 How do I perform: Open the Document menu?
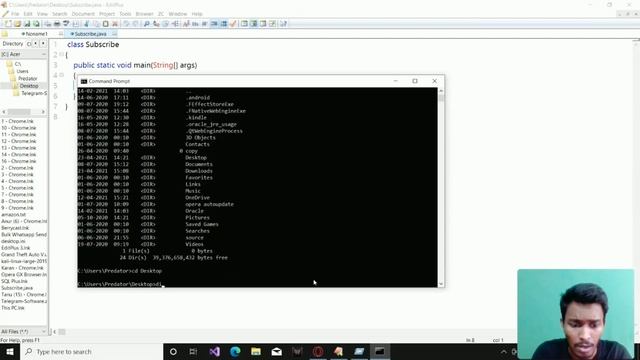83,14
